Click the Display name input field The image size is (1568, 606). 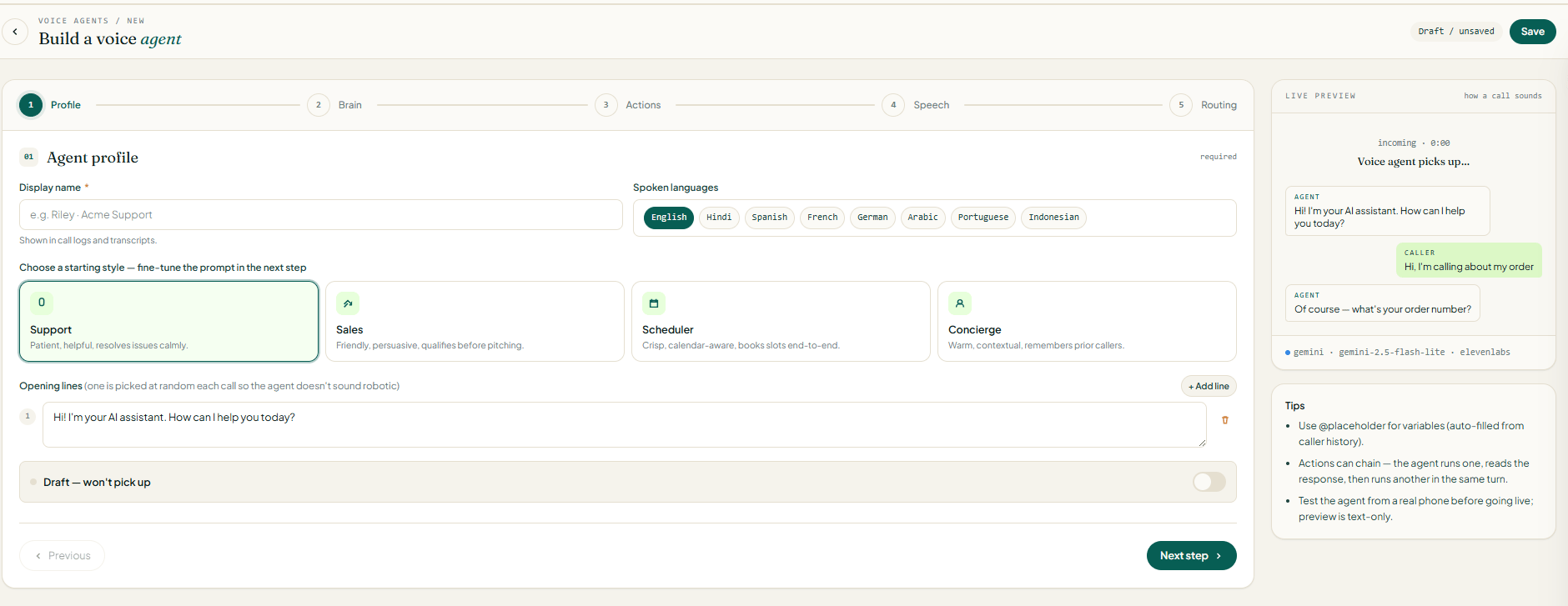point(321,215)
